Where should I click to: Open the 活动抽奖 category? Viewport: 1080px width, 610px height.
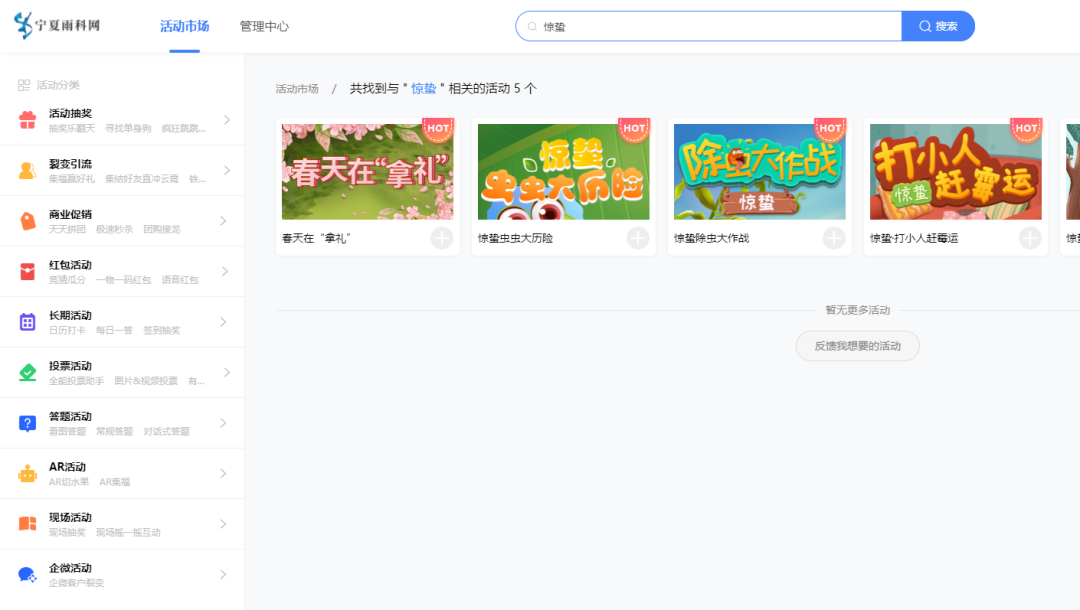tap(122, 120)
